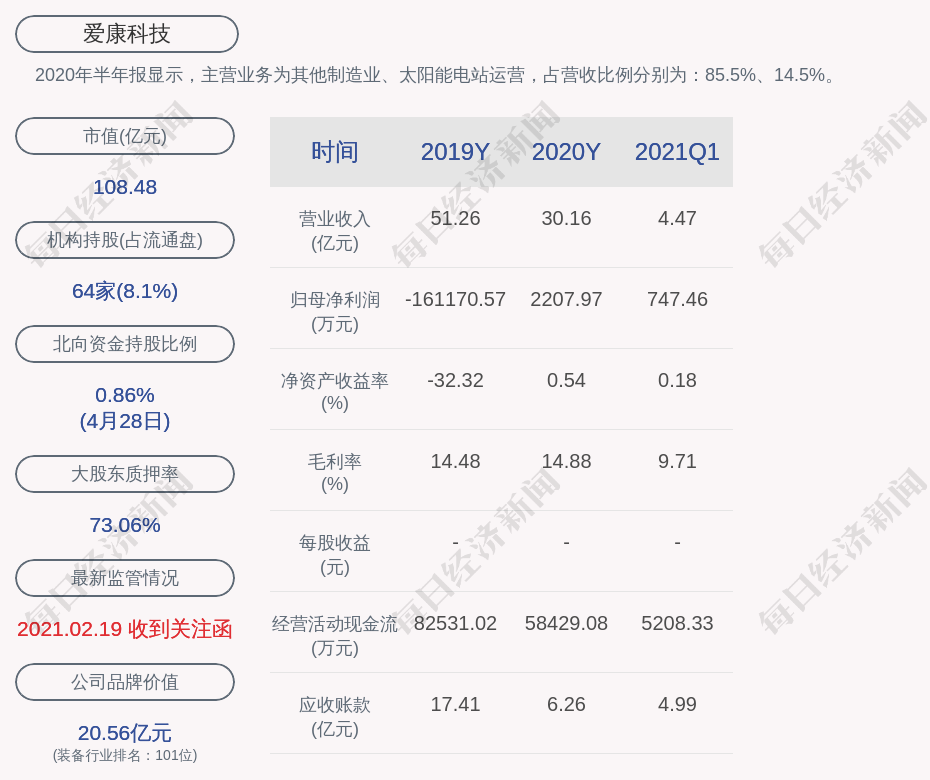Select the 最新监管情况 label pill

(125, 578)
